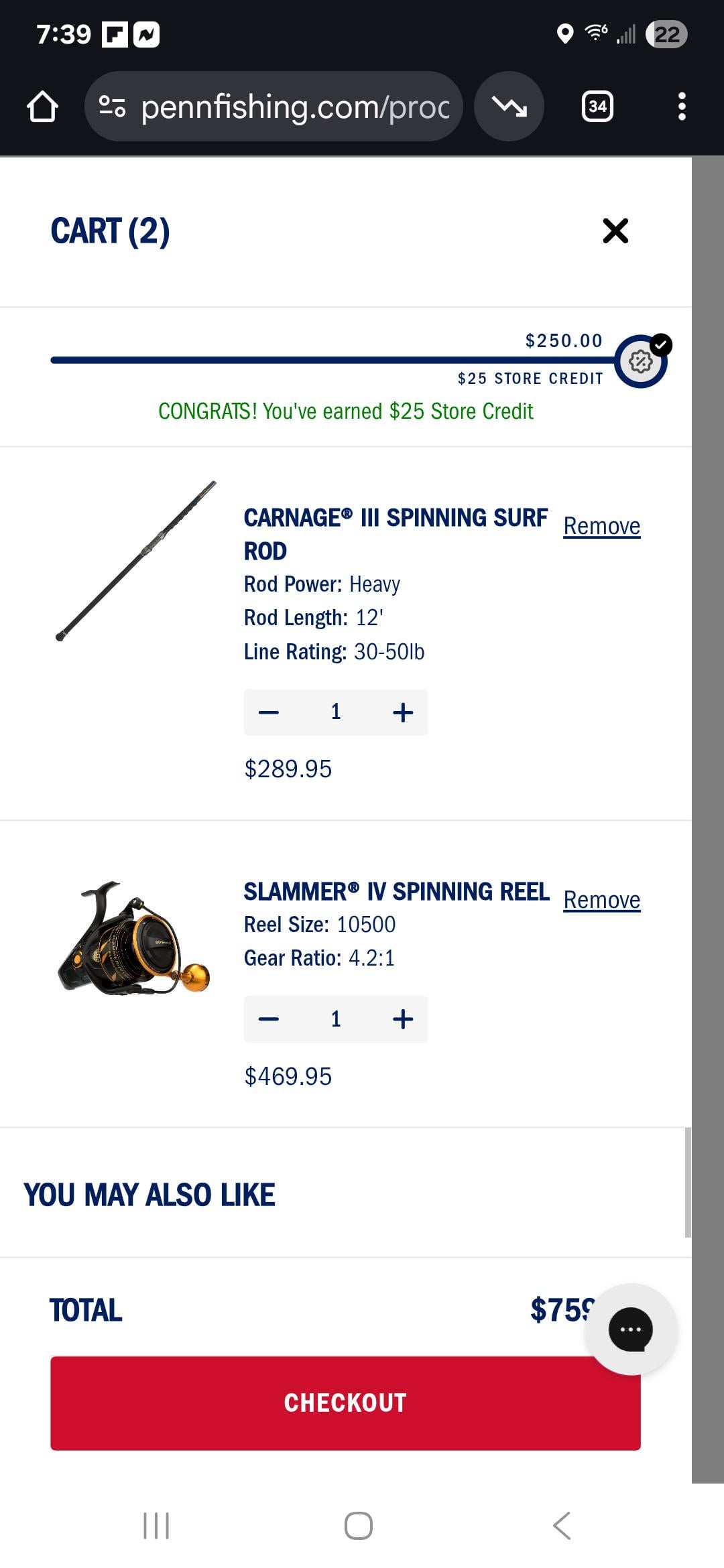Increase Carnage III rod quantity

(x=403, y=712)
